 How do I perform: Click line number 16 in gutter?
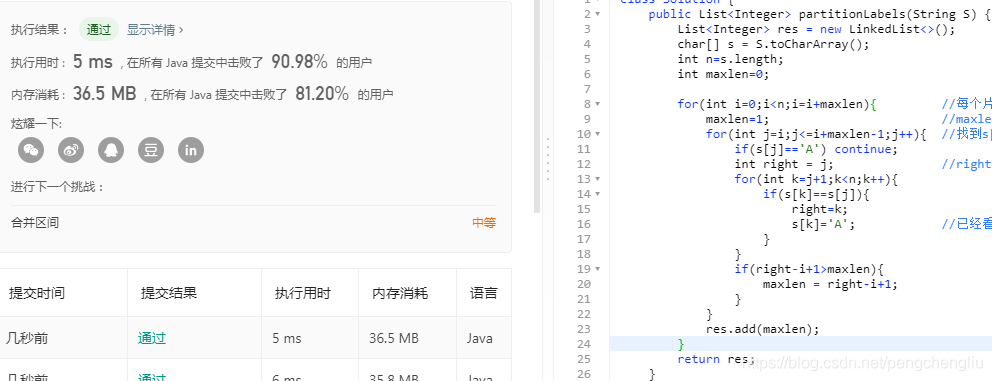[583, 224]
